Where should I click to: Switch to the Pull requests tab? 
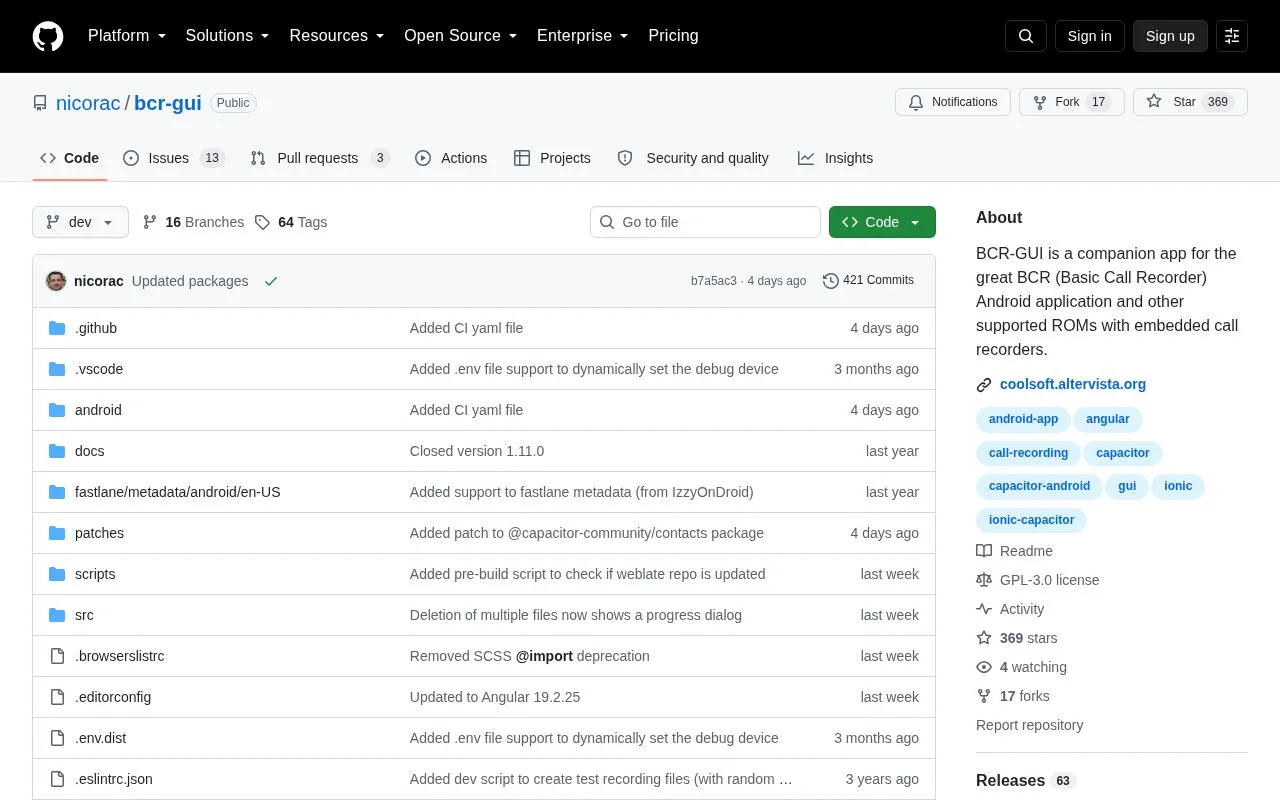319,158
